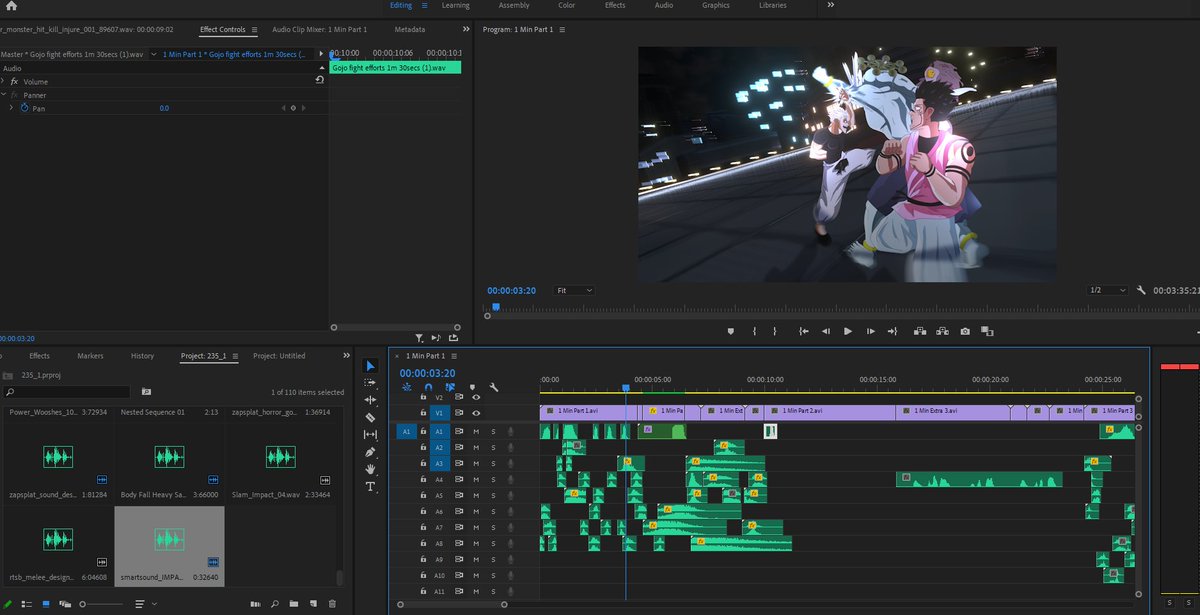Select the Ripple Edit tool
1200x615 pixels.
click(370, 400)
